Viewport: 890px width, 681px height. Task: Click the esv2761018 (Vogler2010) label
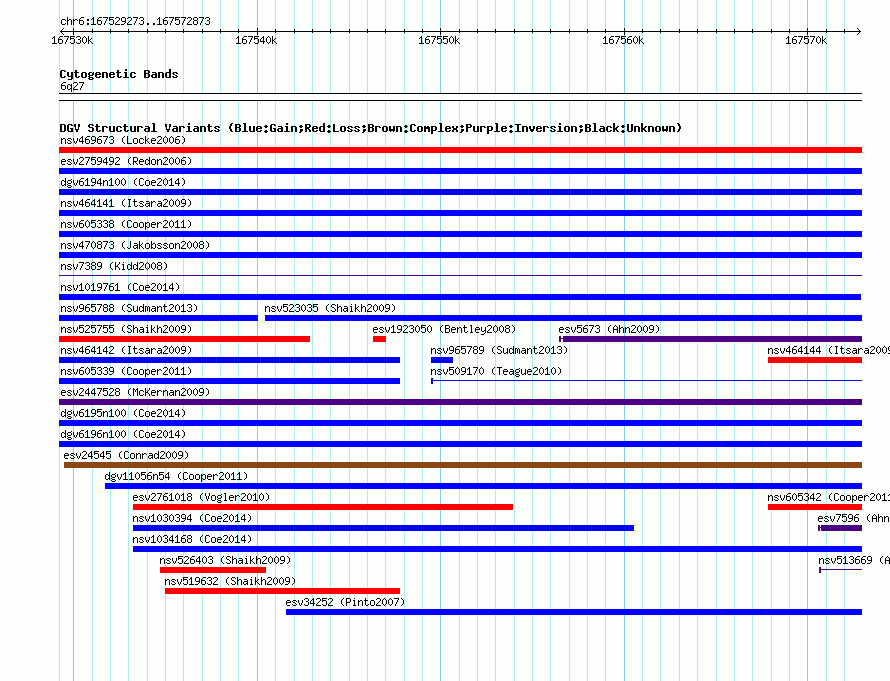(201, 497)
